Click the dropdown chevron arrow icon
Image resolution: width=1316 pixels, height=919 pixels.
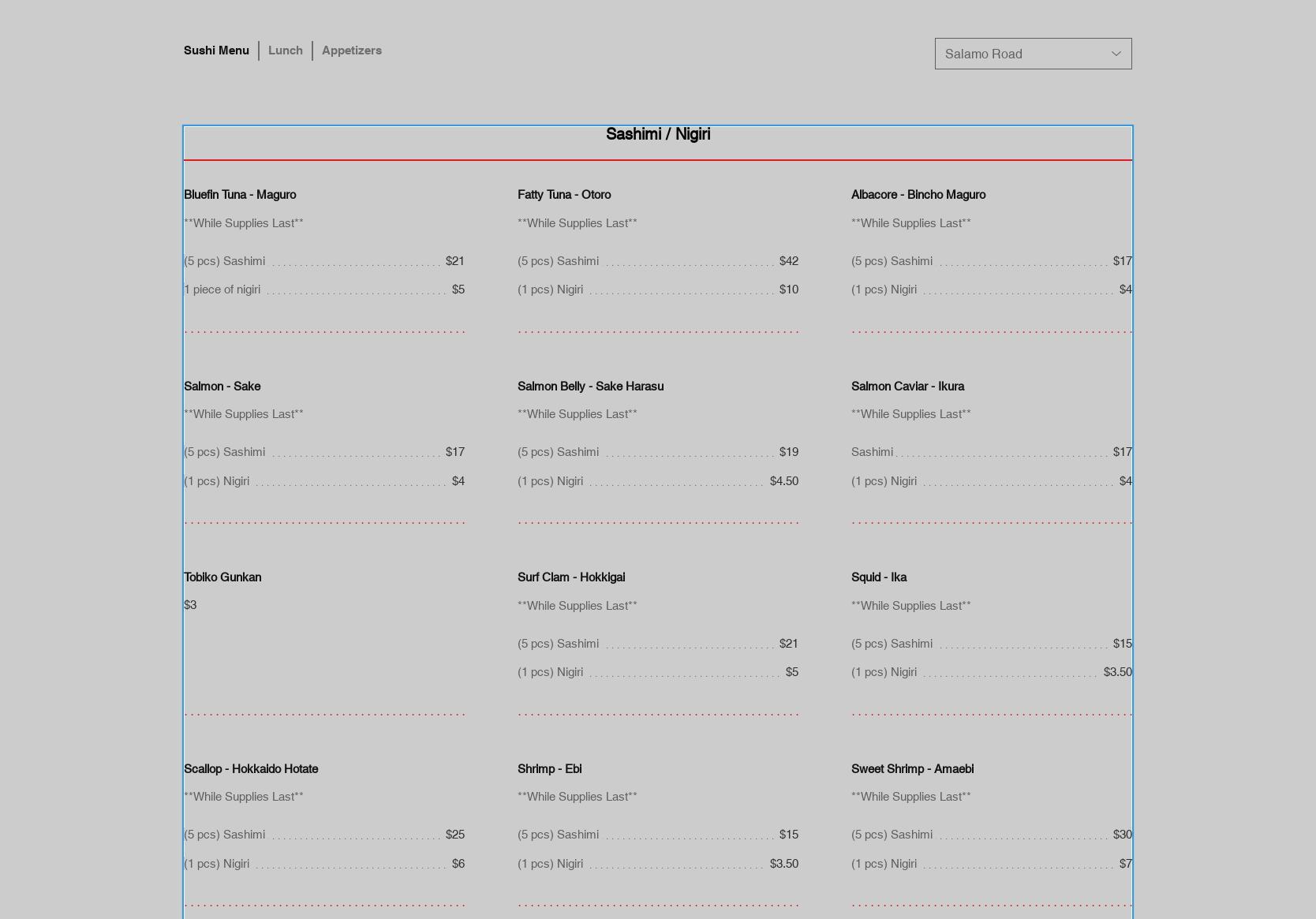coord(1116,54)
